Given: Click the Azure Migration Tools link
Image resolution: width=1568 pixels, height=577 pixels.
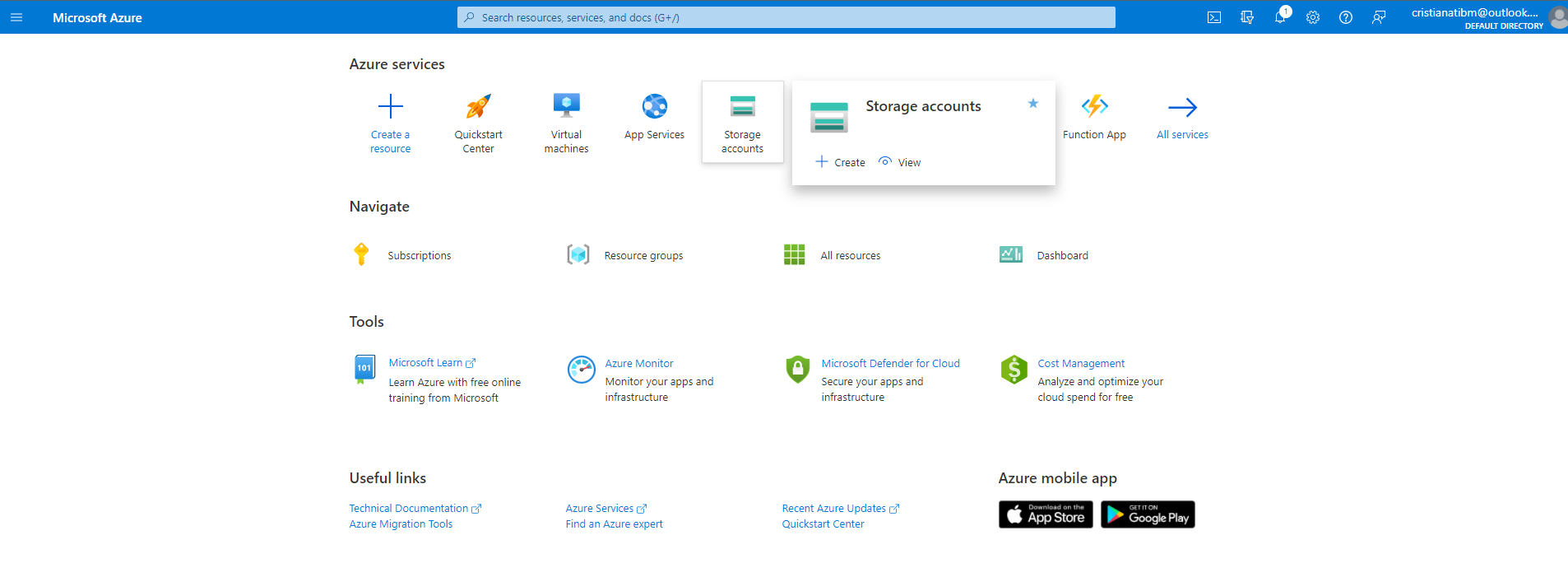Looking at the screenshot, I should (x=401, y=524).
